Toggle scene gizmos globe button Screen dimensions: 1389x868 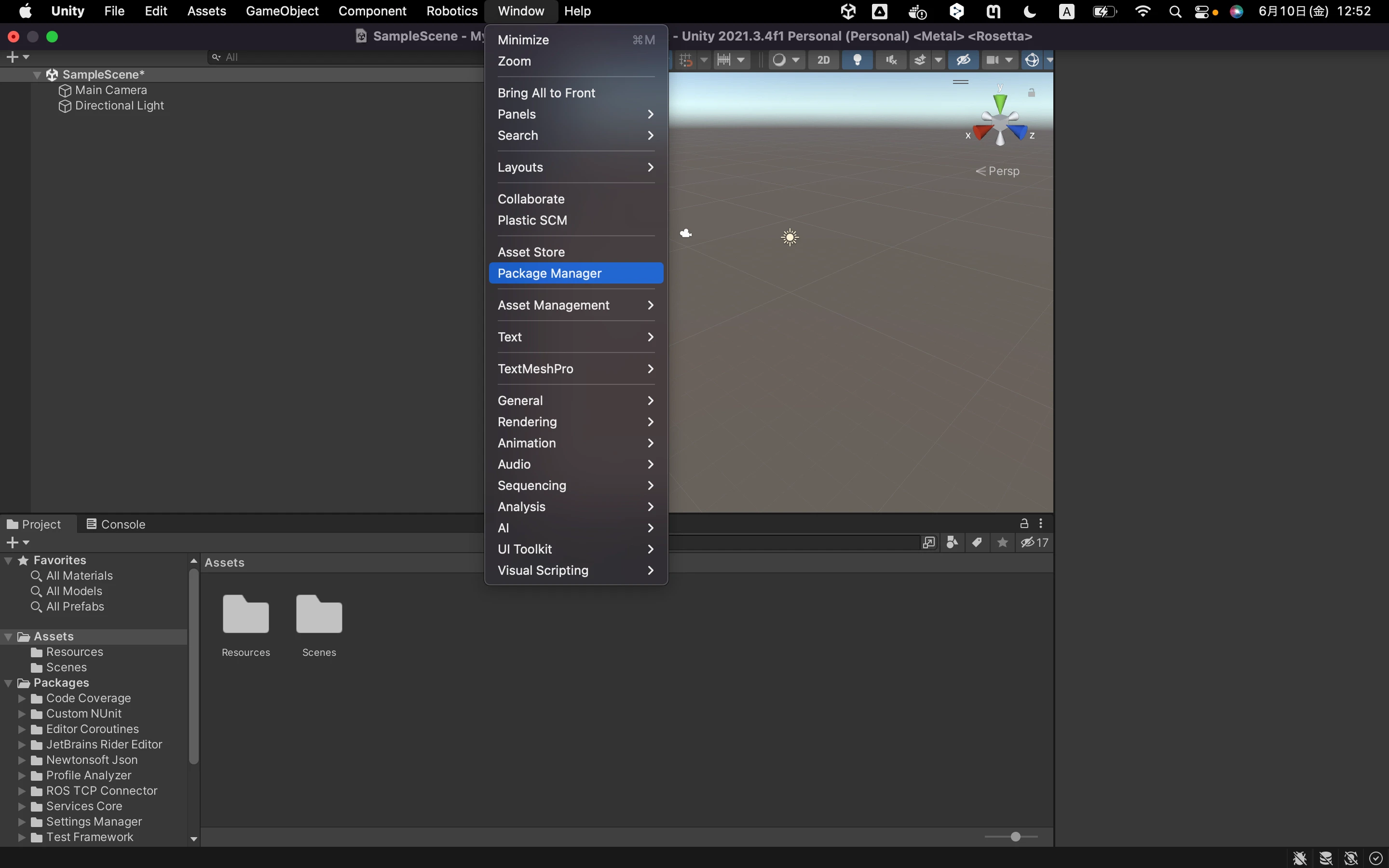(x=1032, y=60)
